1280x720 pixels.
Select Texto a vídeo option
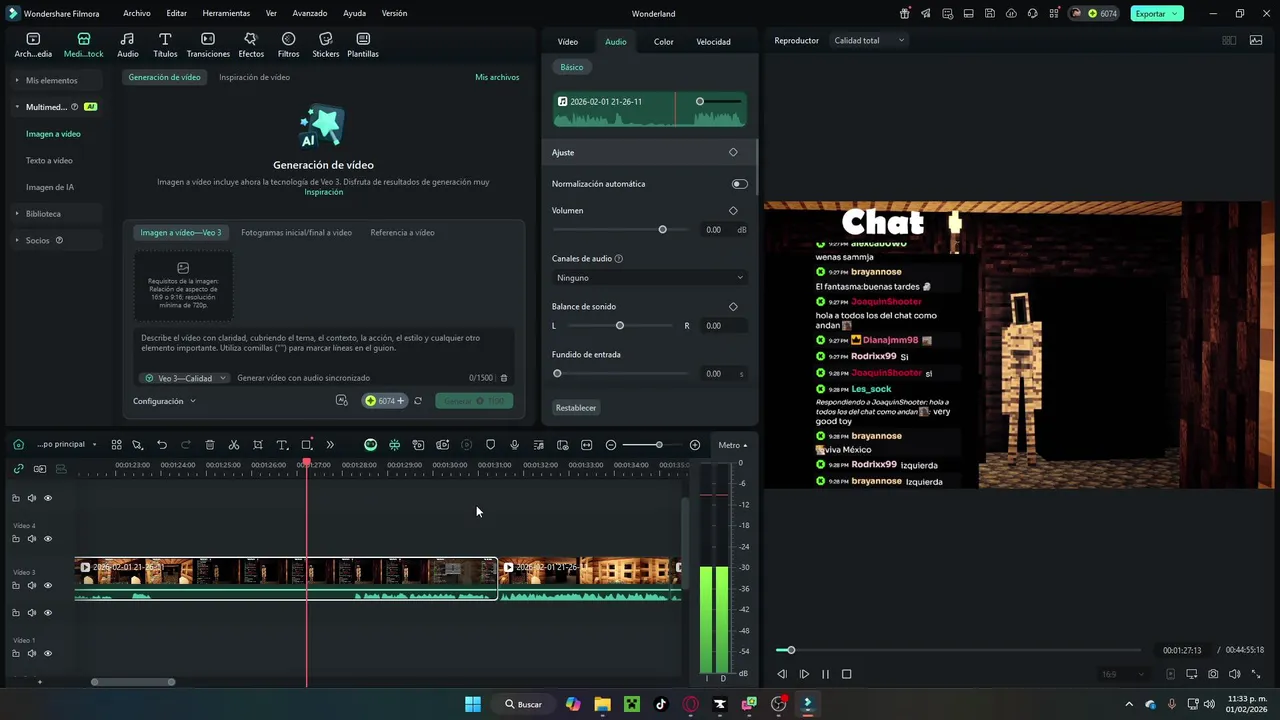tap(49, 161)
